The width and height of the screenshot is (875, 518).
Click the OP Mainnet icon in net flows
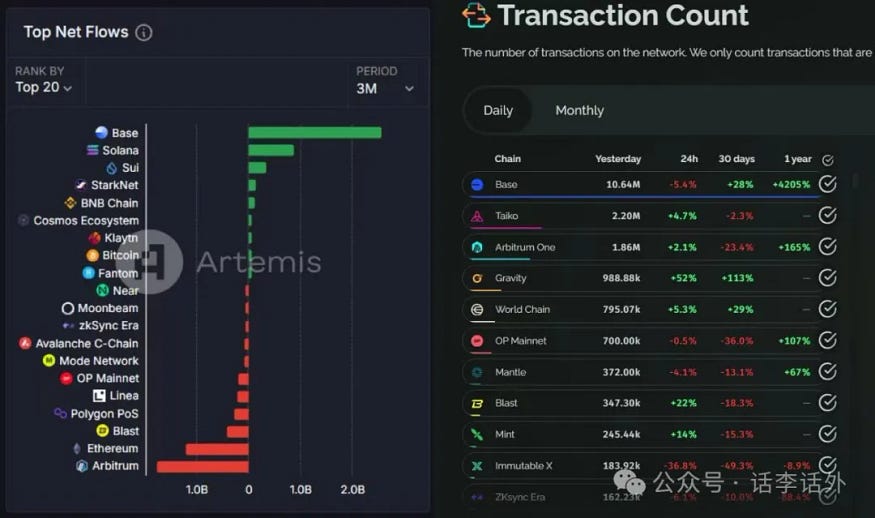(66, 378)
